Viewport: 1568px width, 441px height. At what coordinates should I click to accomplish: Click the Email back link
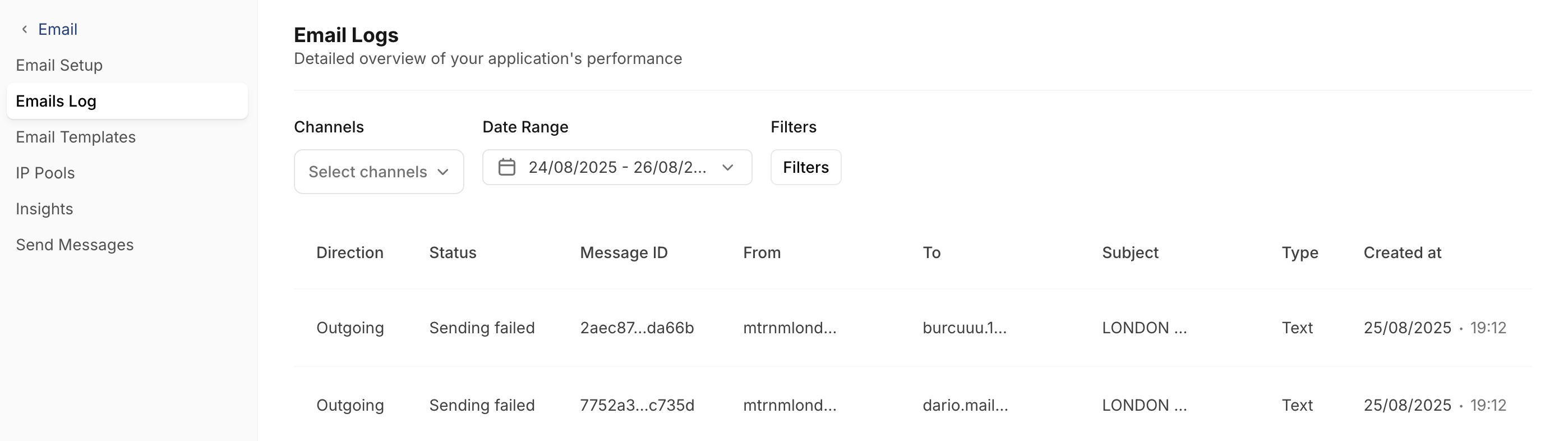tap(57, 29)
